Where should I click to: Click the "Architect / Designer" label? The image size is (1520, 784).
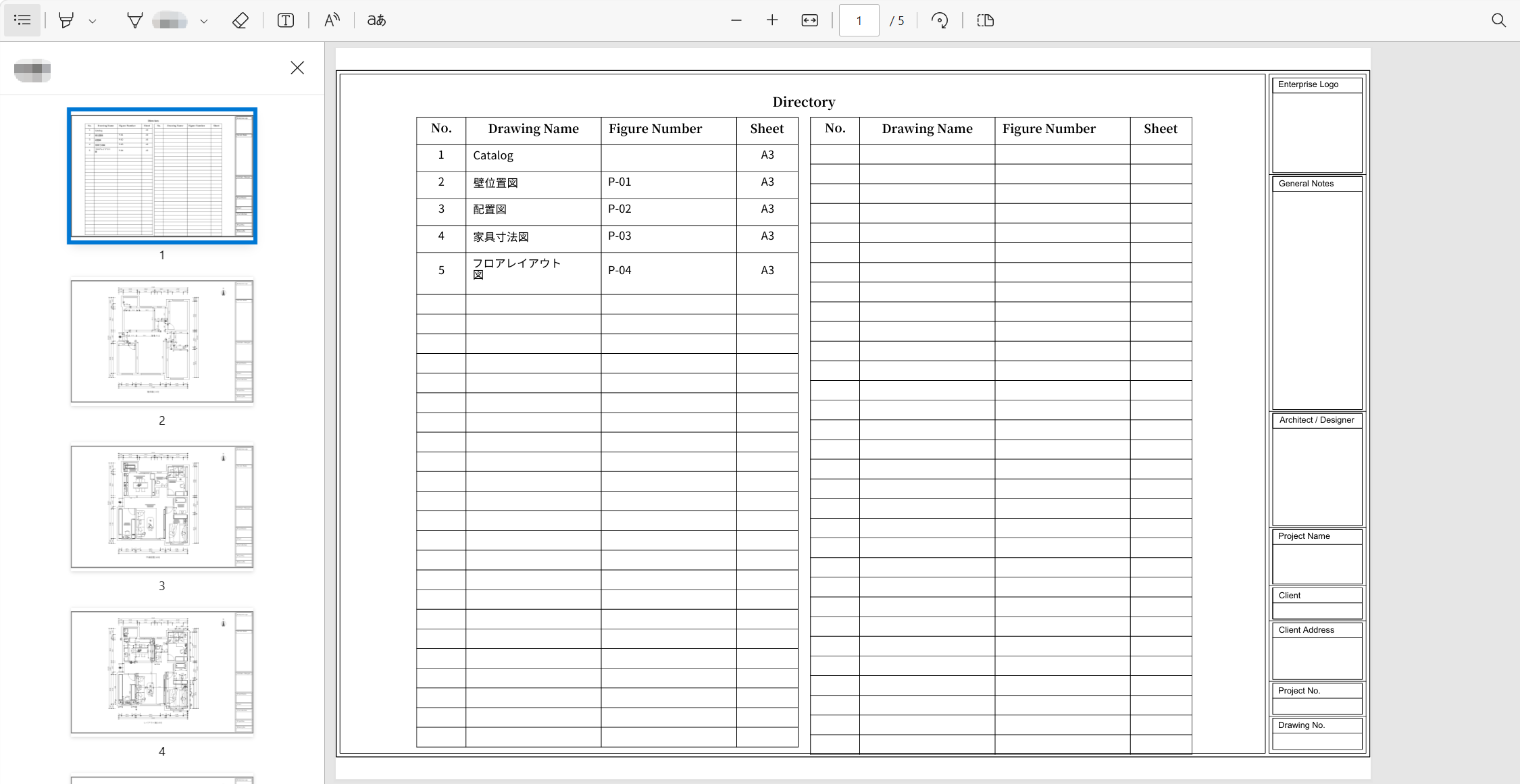[x=1317, y=420]
